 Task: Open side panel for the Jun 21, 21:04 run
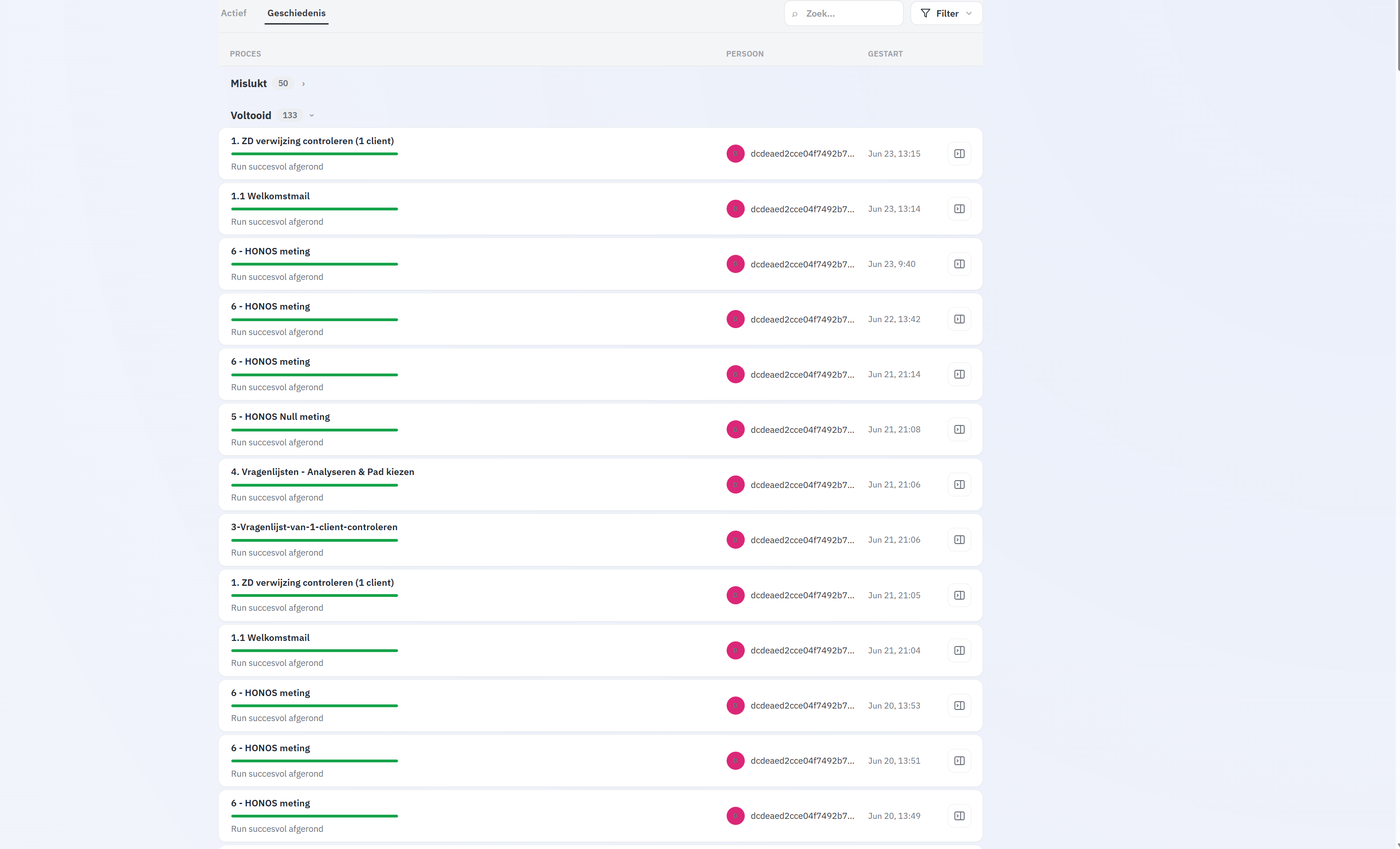959,650
